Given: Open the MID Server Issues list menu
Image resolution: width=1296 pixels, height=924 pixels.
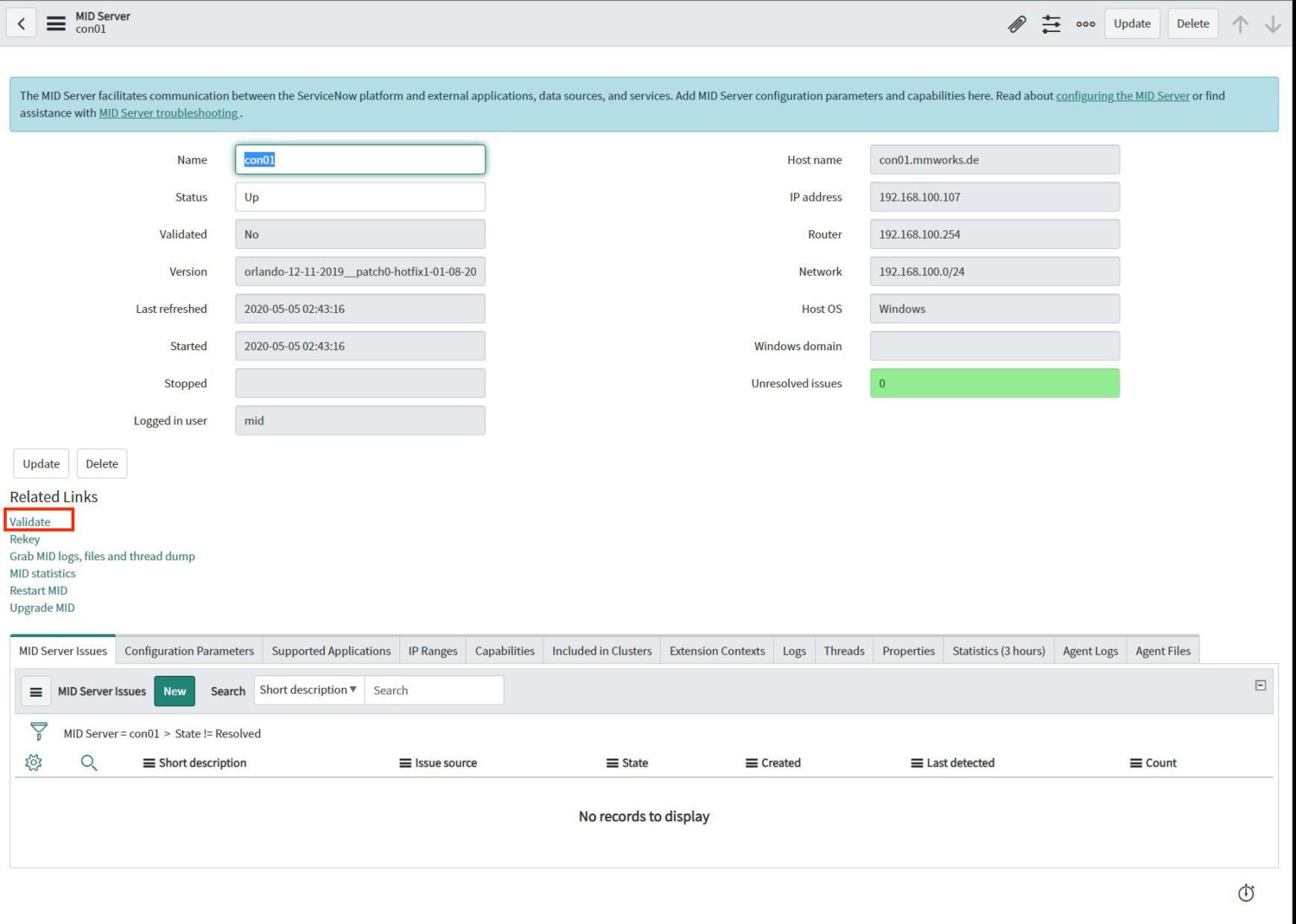Looking at the screenshot, I should [x=35, y=691].
